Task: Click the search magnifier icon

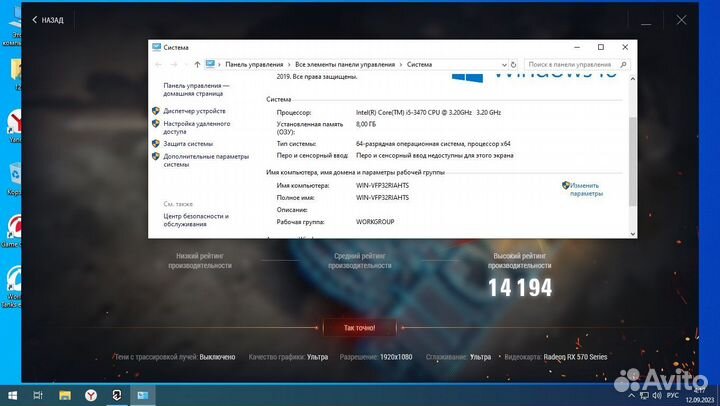Action: click(x=623, y=64)
